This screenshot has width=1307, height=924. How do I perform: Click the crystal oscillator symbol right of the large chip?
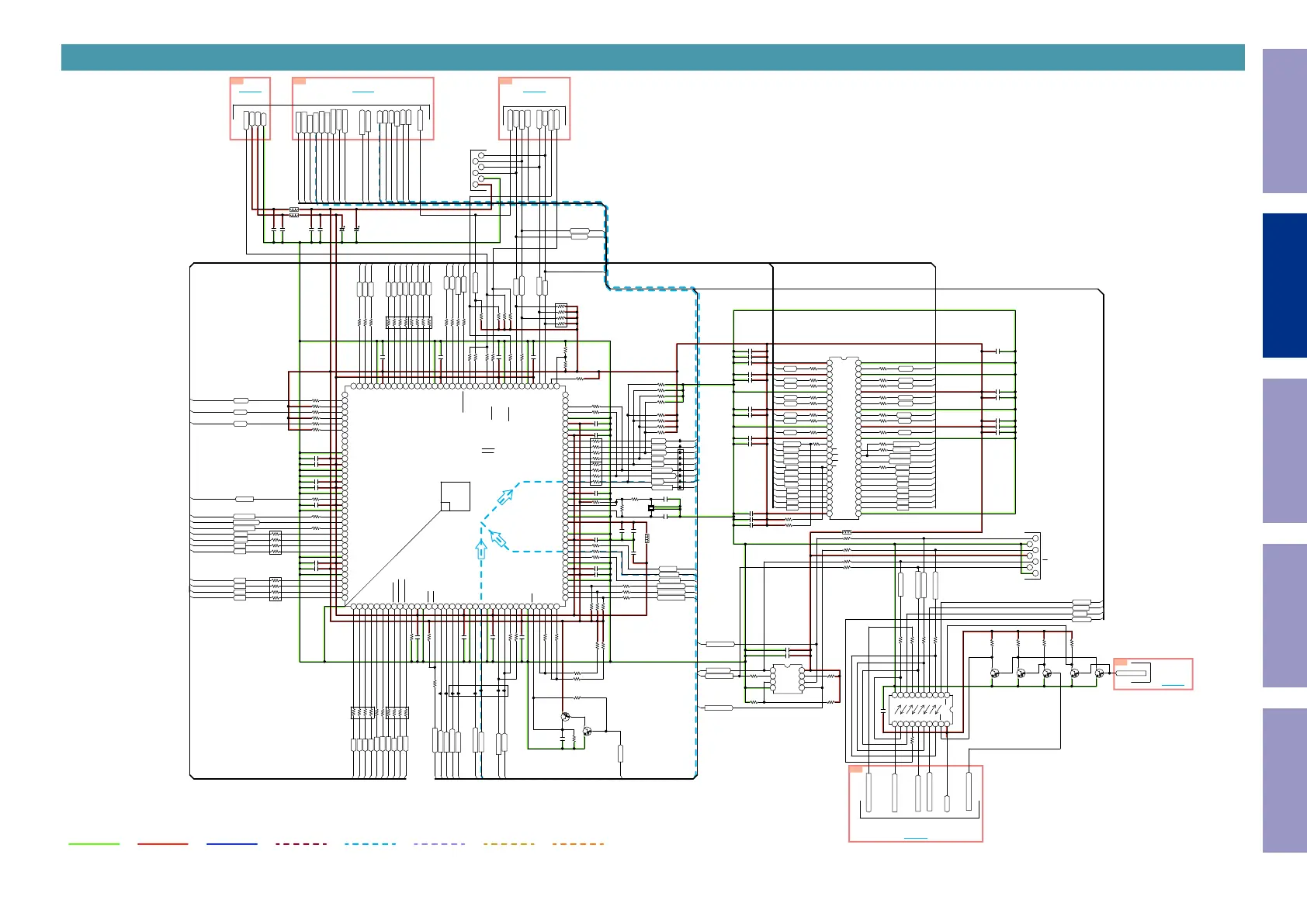click(651, 509)
